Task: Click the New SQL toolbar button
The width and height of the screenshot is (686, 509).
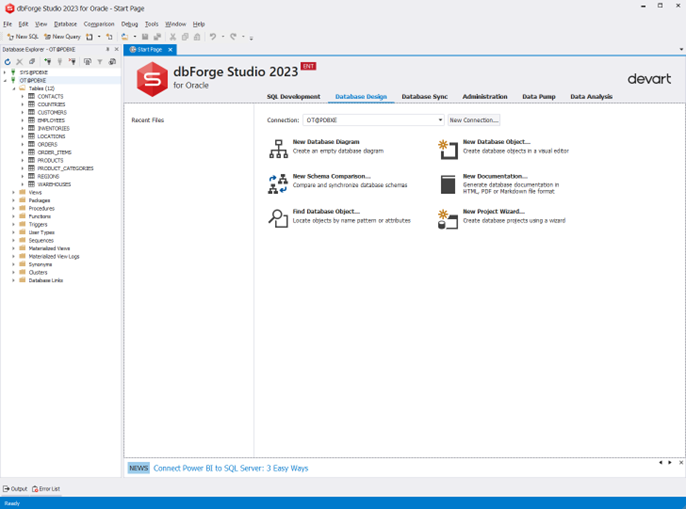Action: (x=22, y=37)
